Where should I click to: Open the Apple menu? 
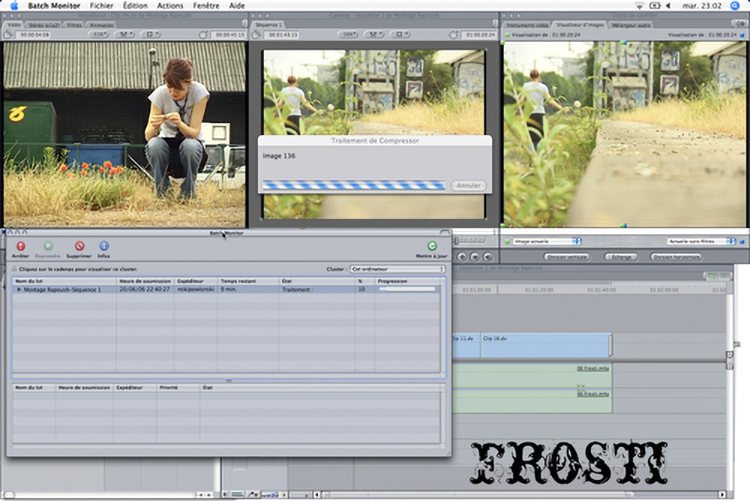coord(14,6)
